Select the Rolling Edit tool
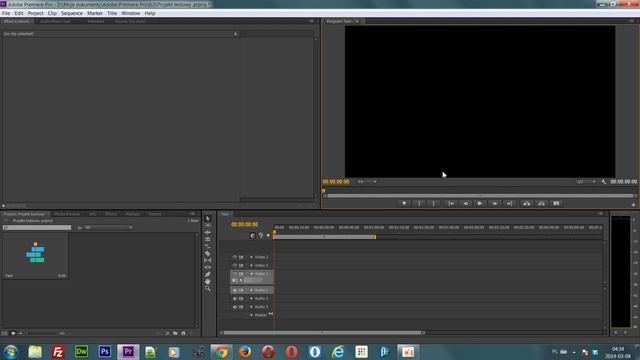Screen dimensions: 640x360 pos(207,239)
